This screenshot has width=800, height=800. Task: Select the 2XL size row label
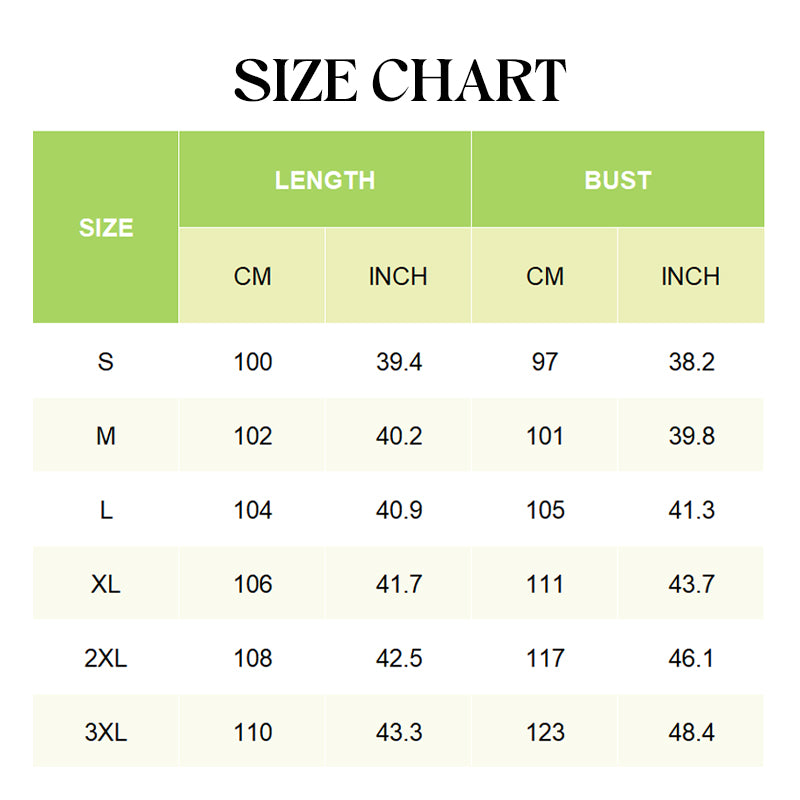(106, 658)
